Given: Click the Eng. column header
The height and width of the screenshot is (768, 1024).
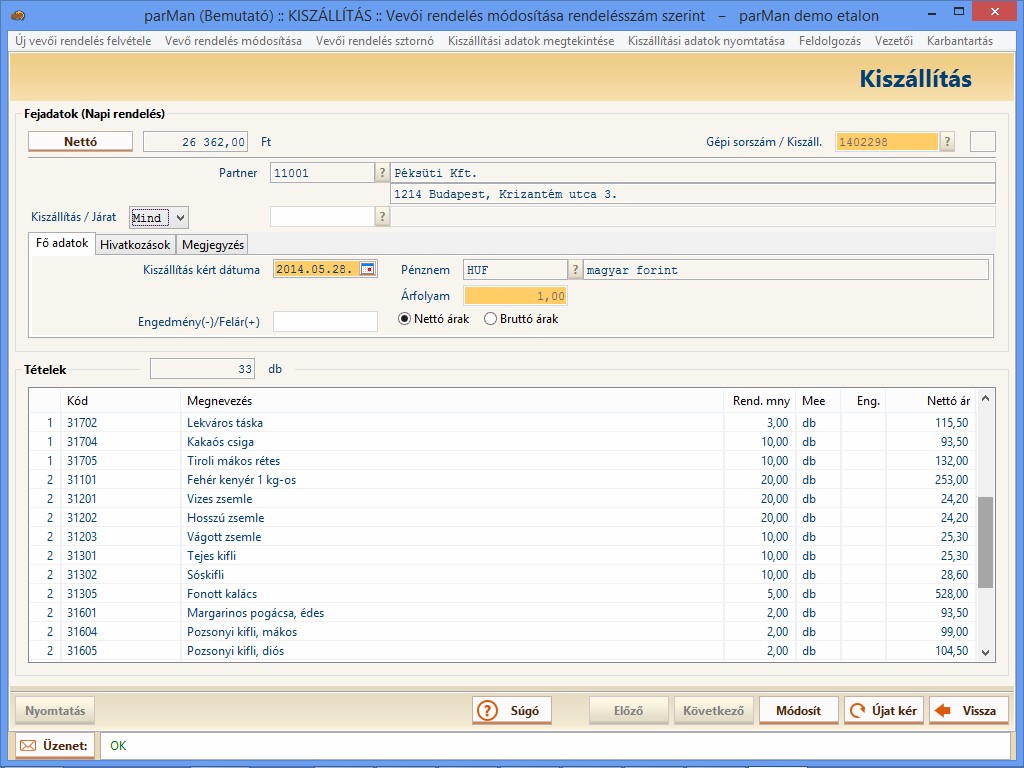Looking at the screenshot, I should coord(863,401).
